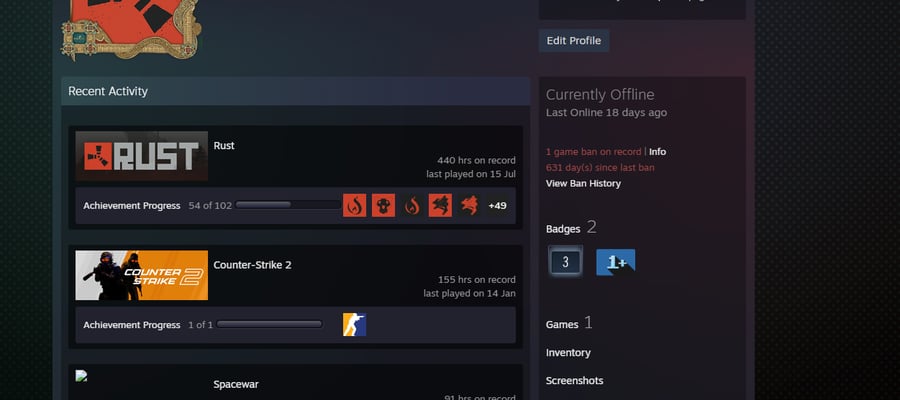Open the Rust game title link
Viewport: 900px width, 400px height.
224,146
